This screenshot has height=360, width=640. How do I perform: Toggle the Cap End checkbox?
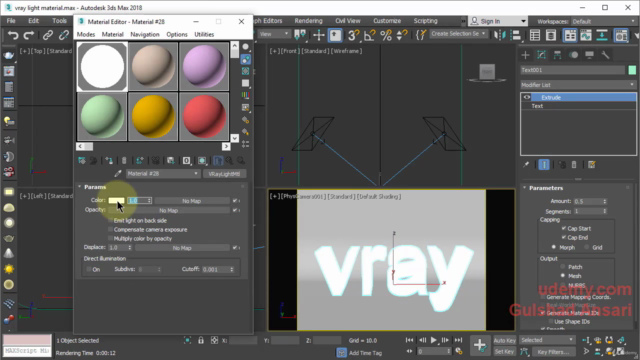coord(564,238)
